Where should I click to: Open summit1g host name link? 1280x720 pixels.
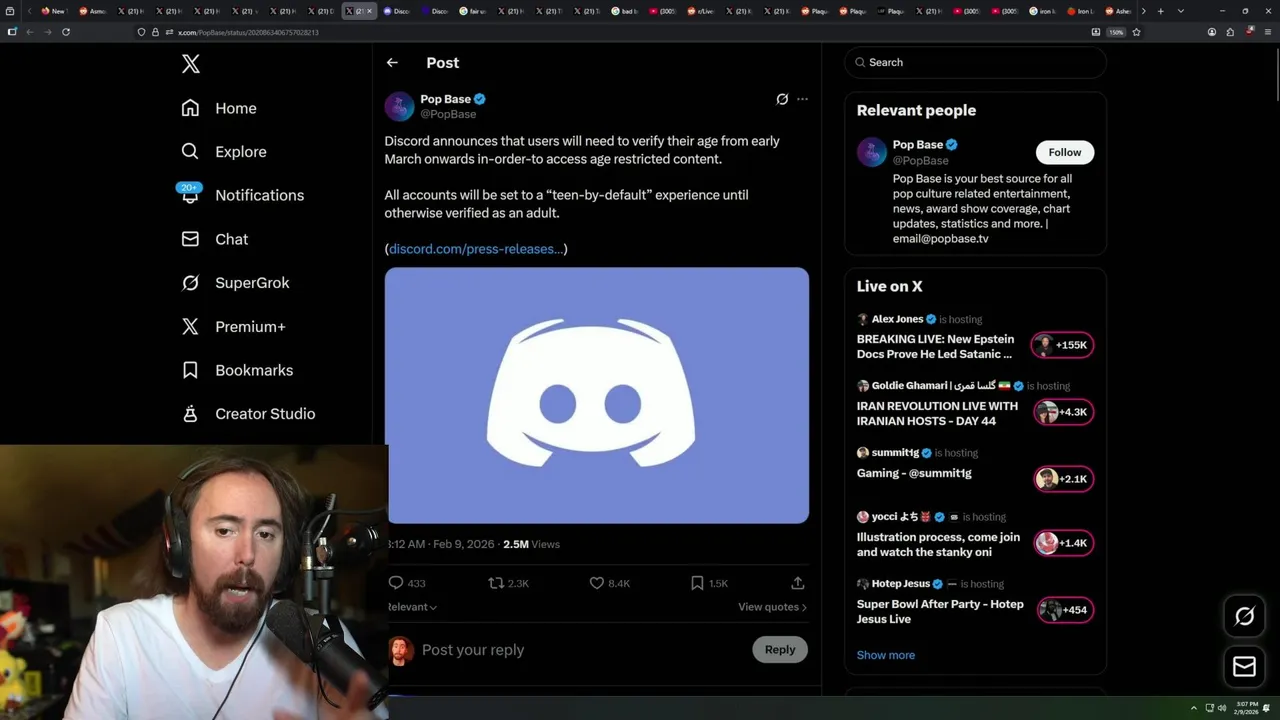[895, 453]
